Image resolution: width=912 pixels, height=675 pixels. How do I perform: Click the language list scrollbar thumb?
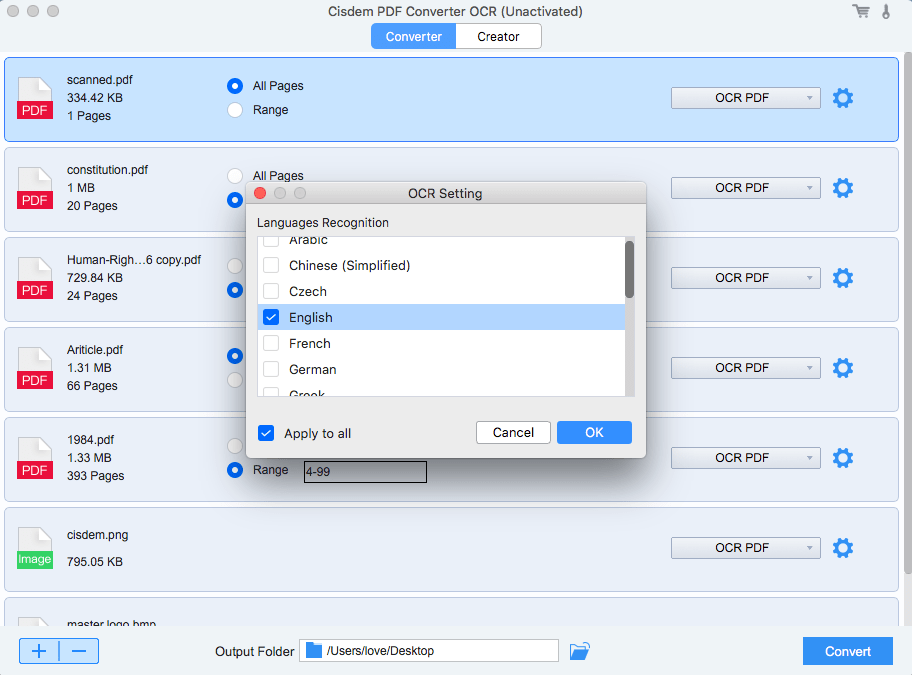629,269
